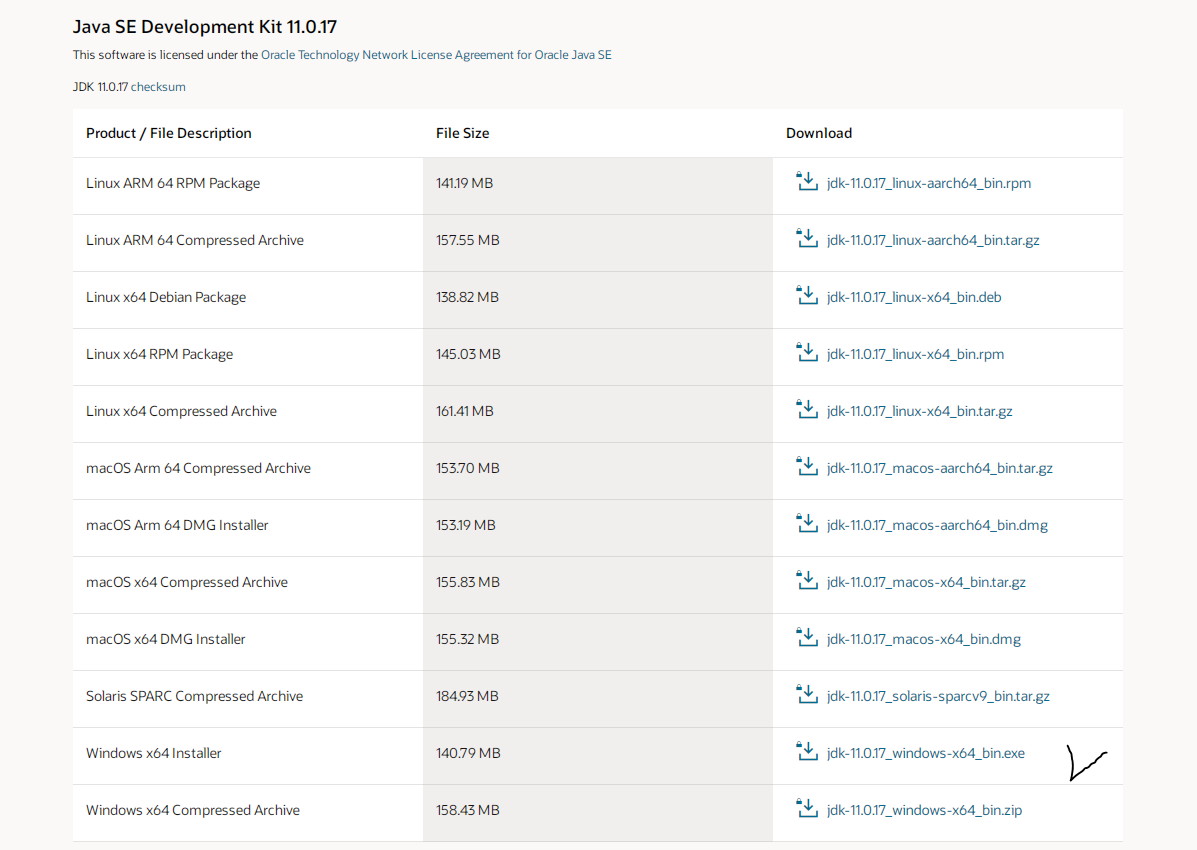Screen dimensions: 1197x850
Task: Select macOS Arm 64 Compressed Archive text
Action: tap(198, 468)
